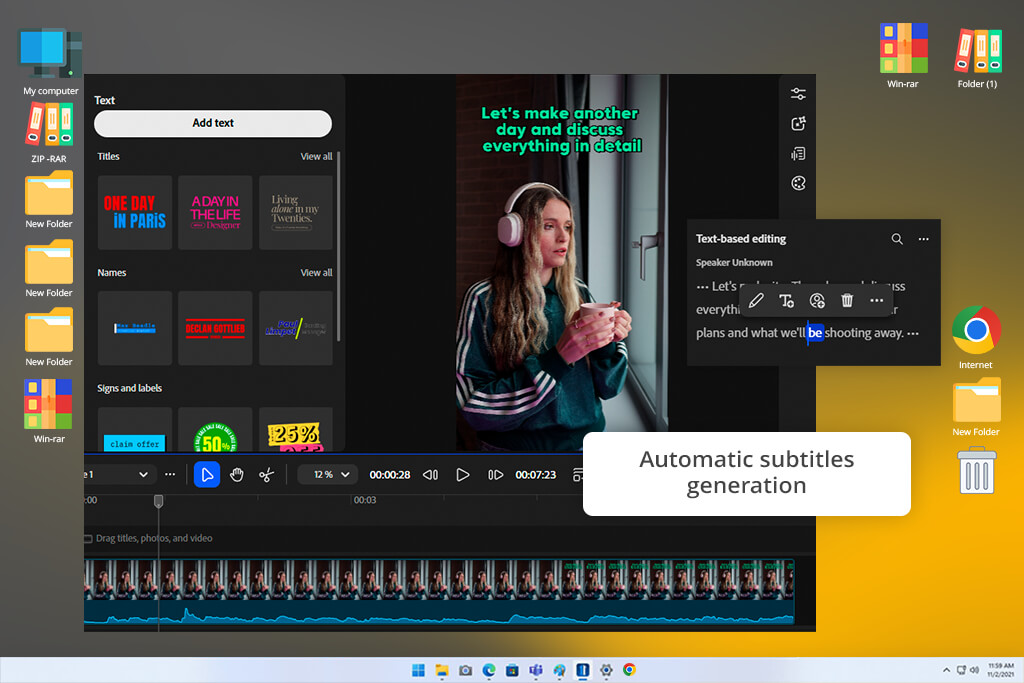Open the audio list icon in right sidebar
The image size is (1024, 683).
pos(798,154)
